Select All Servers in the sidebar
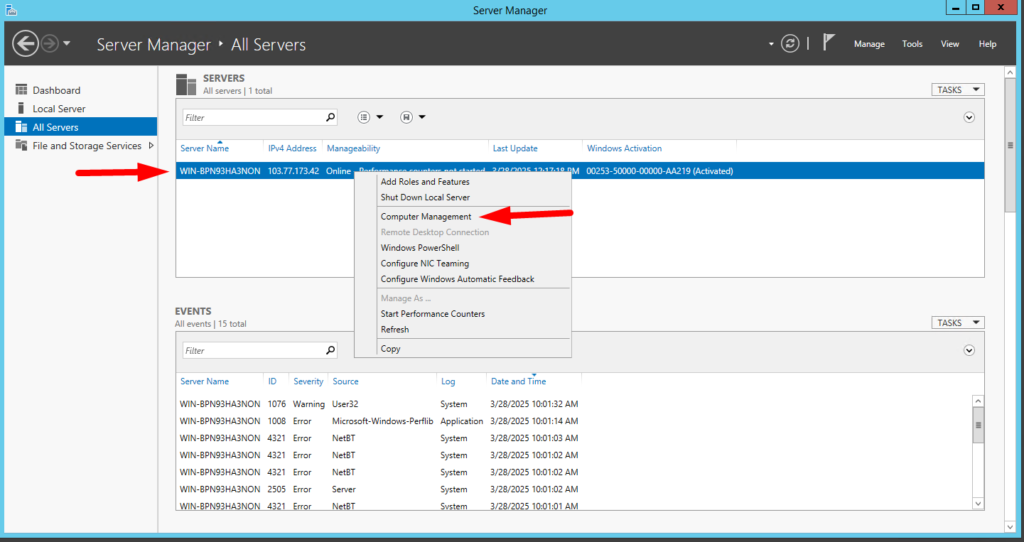Viewport: 1024px width, 542px height. [81, 127]
